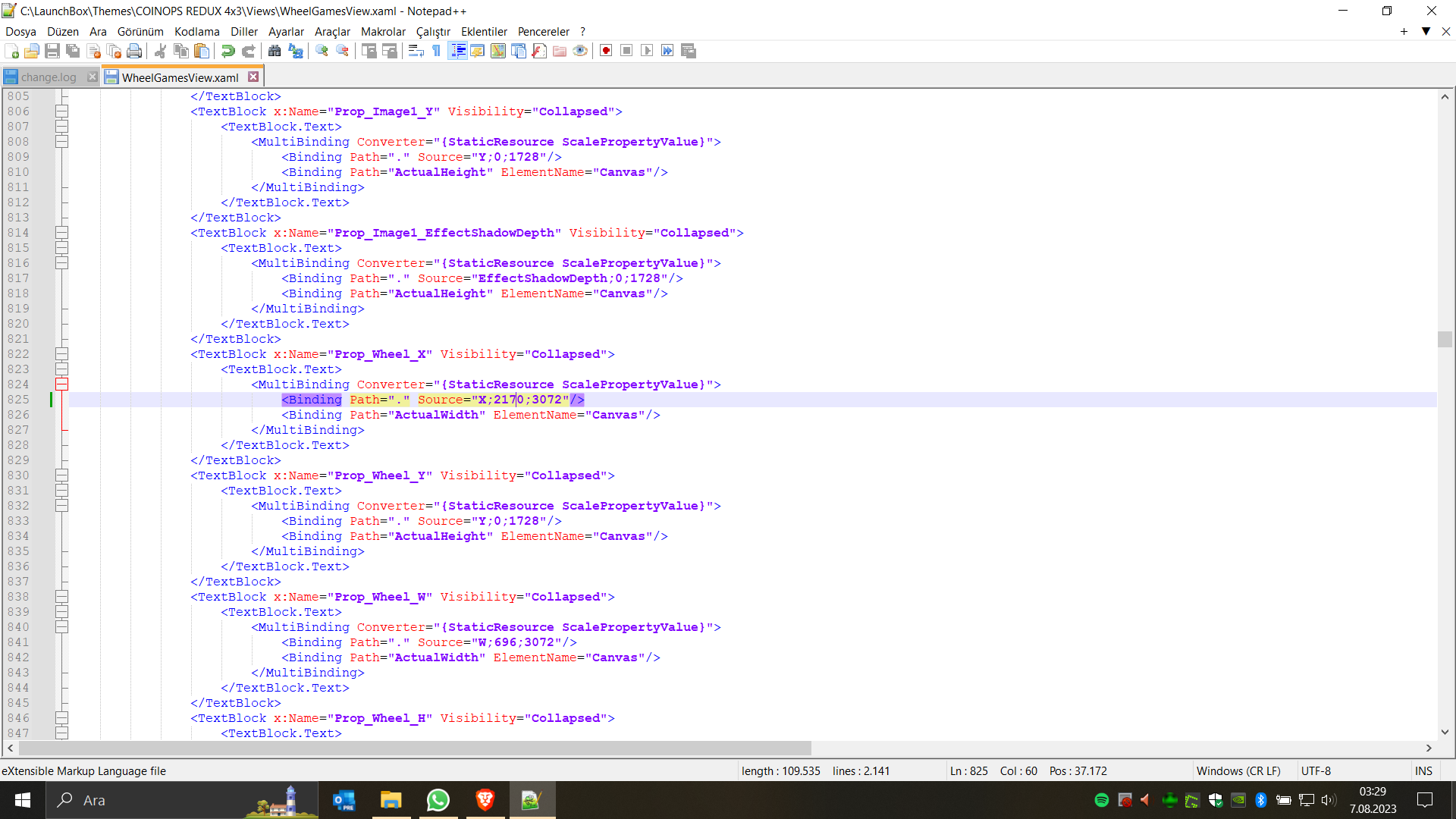The width and height of the screenshot is (1456, 819).
Task: Collapse fold at line 822
Action: [x=62, y=354]
